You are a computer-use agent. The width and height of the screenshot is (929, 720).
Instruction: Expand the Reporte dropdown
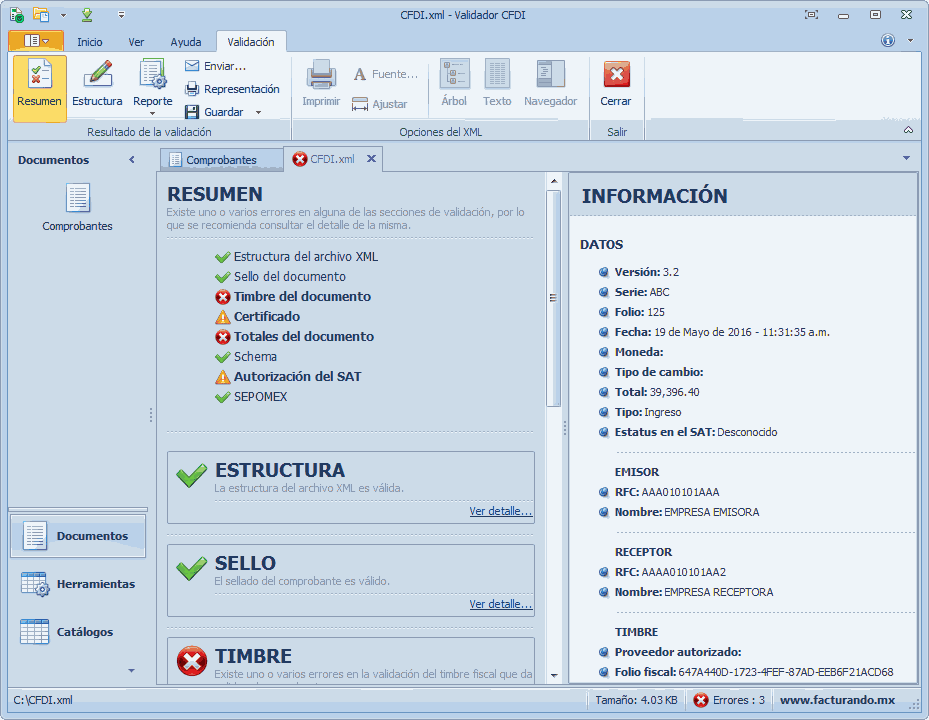[x=153, y=112]
